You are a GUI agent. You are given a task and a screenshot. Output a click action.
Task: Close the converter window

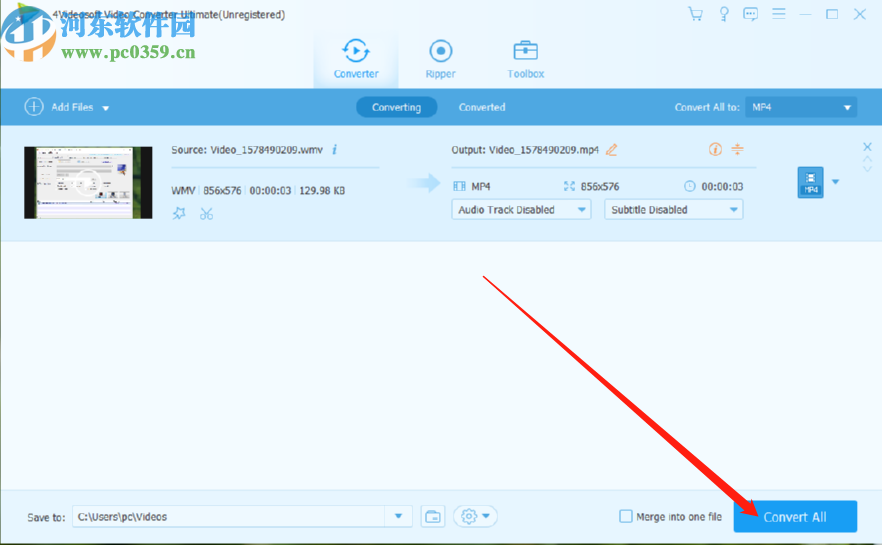coord(860,14)
